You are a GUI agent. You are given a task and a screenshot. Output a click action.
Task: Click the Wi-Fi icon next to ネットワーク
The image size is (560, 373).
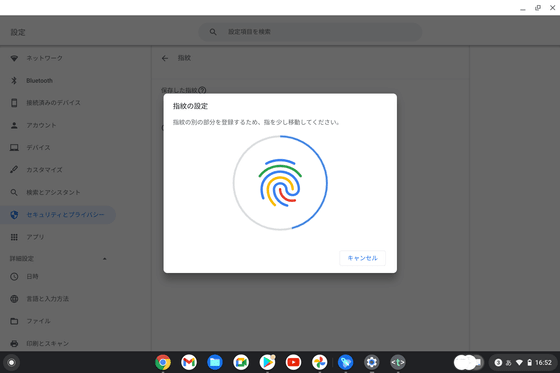coord(14,58)
